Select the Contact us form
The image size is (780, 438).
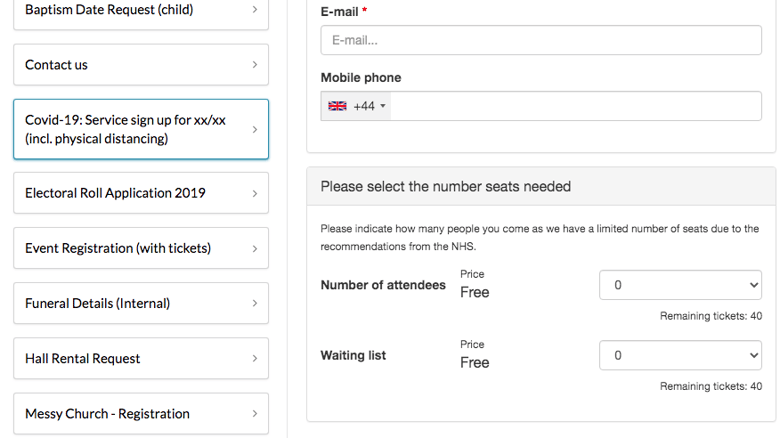tap(141, 65)
